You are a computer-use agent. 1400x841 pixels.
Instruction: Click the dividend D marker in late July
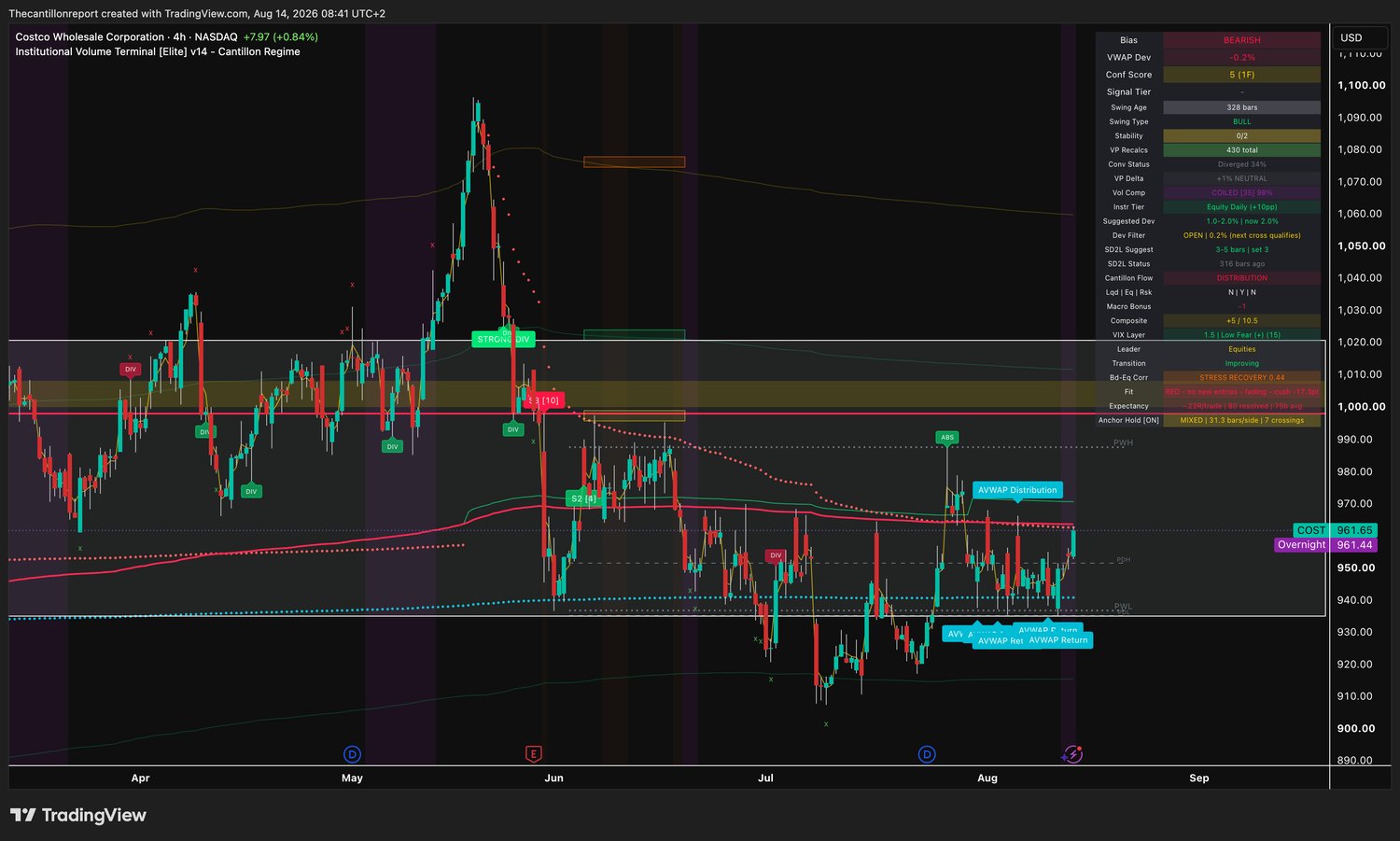coord(927,754)
